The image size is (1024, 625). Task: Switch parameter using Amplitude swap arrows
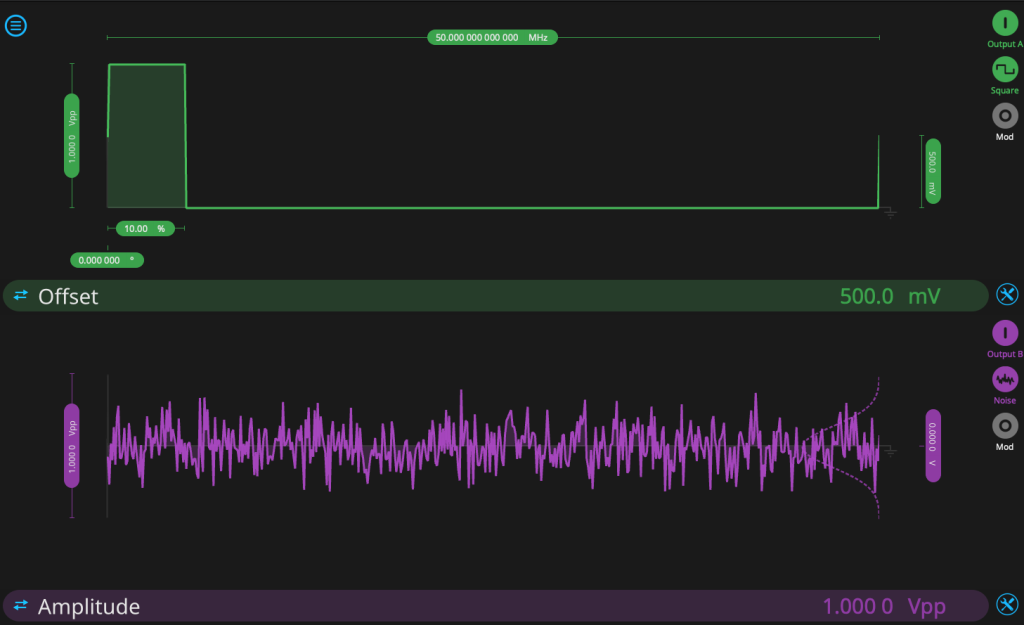pos(21,606)
